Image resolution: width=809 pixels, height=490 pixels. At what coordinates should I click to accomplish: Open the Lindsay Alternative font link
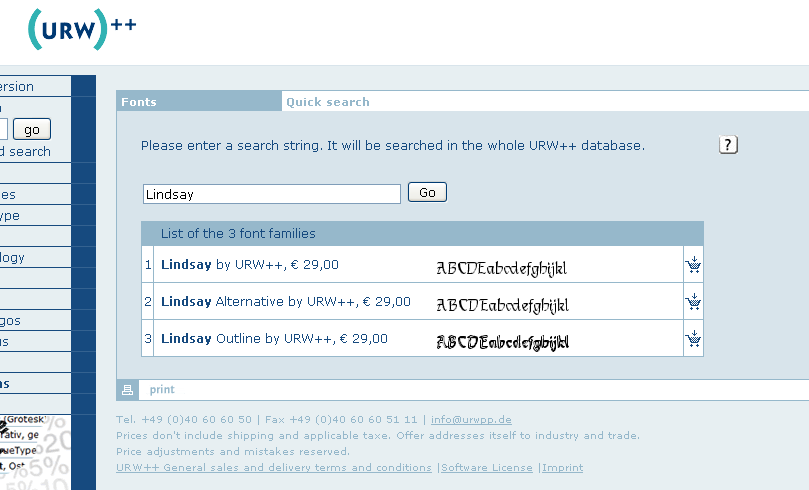[x=286, y=302]
